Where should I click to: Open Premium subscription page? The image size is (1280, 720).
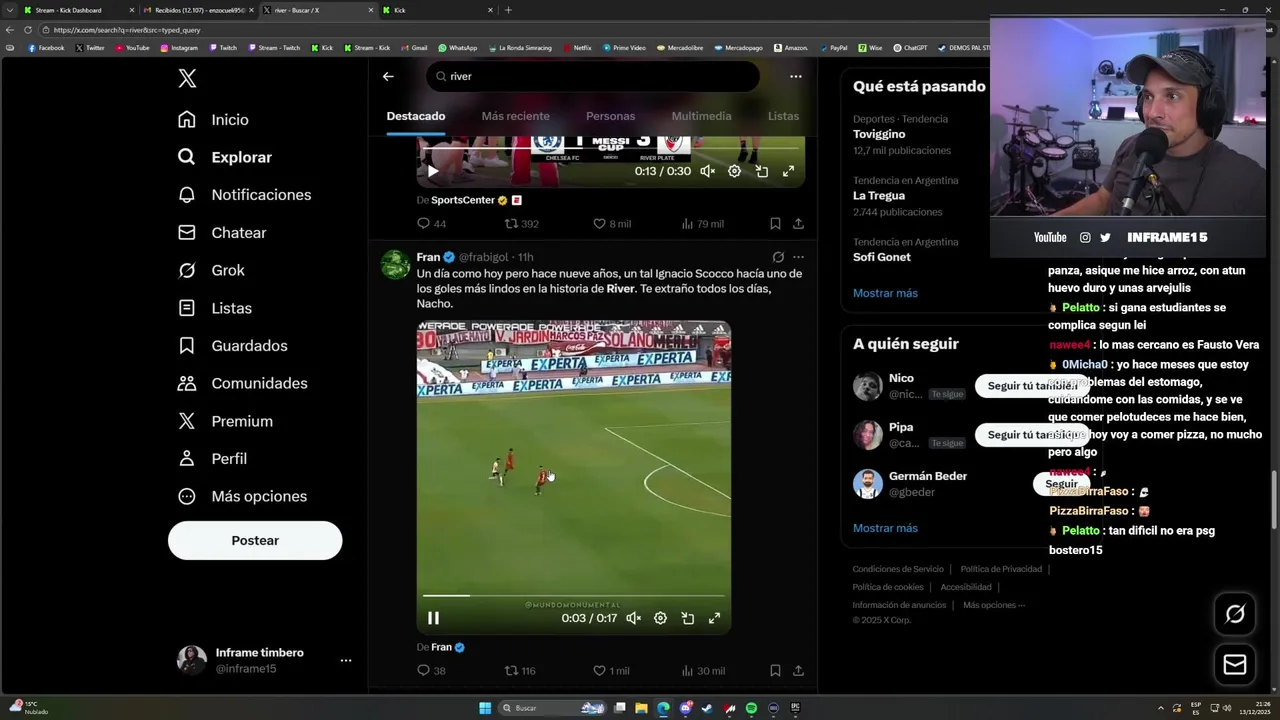(224, 421)
